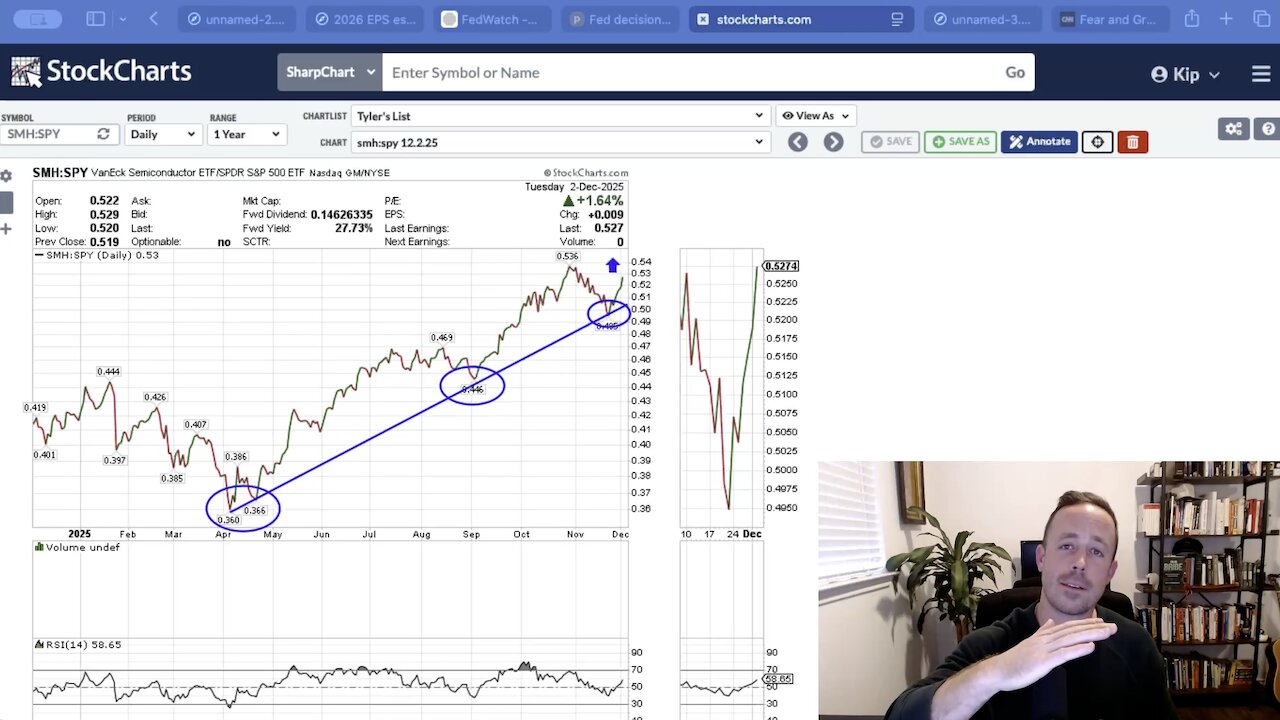Focus the Enter Symbol or Name field
This screenshot has width=1280, height=720.
(x=689, y=72)
